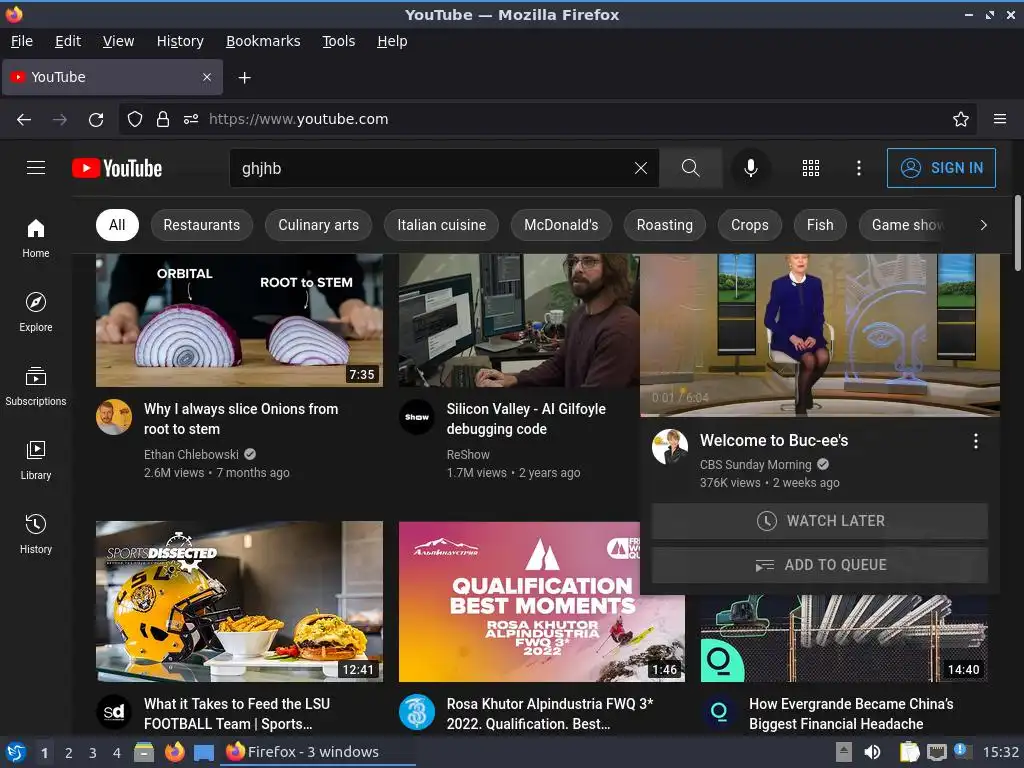Select the Roasting filter chip
Screen dimensions: 1024x768
tap(664, 225)
